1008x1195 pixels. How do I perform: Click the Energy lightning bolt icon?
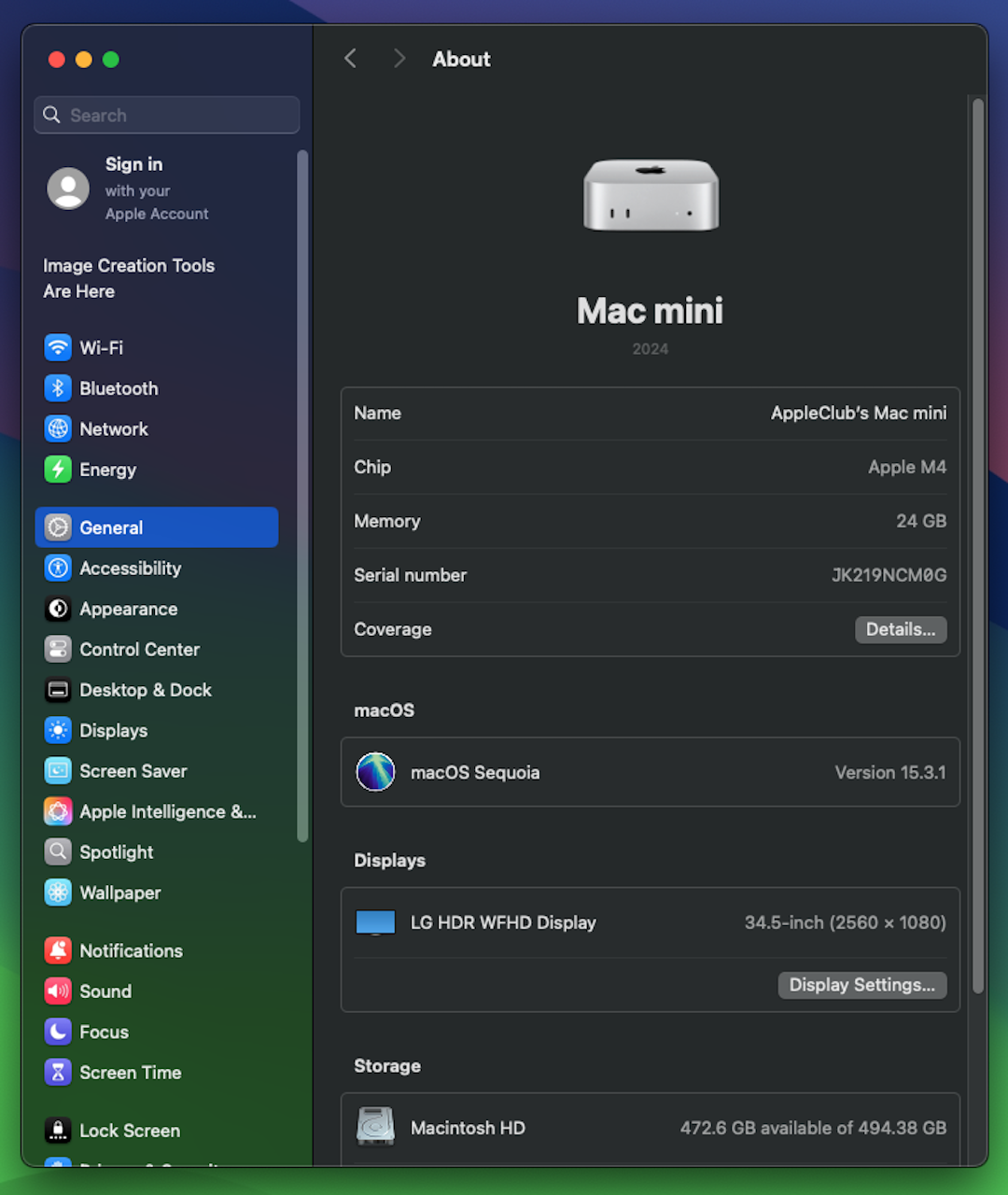[58, 470]
